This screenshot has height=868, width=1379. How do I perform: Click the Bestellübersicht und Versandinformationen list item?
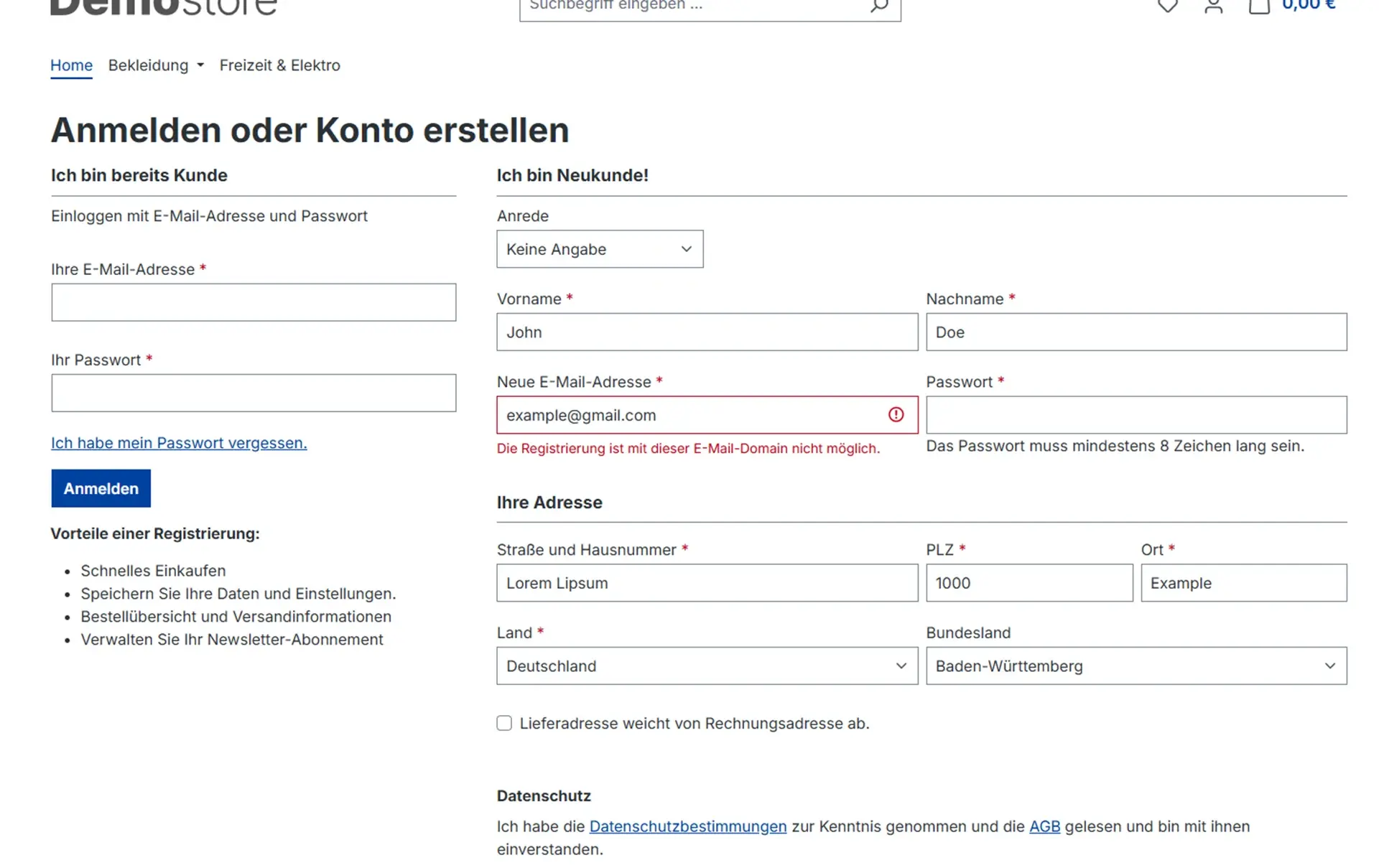[236, 617]
